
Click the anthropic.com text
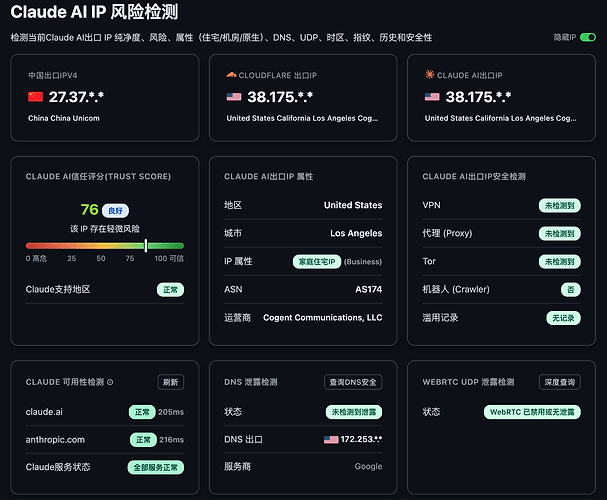click(x=55, y=440)
